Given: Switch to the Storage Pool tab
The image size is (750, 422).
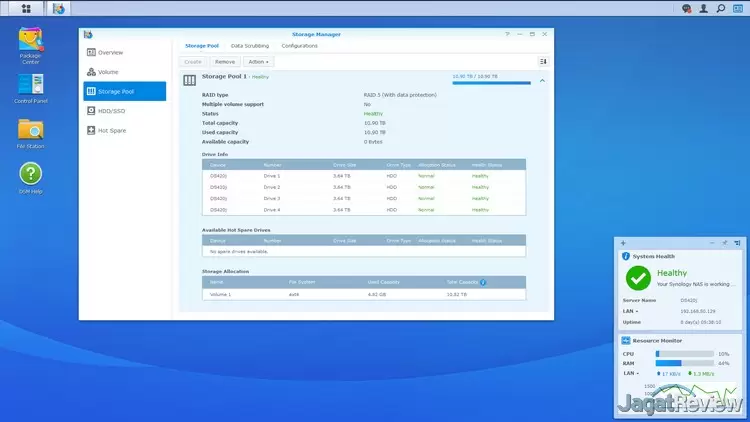Looking at the screenshot, I should (202, 46).
